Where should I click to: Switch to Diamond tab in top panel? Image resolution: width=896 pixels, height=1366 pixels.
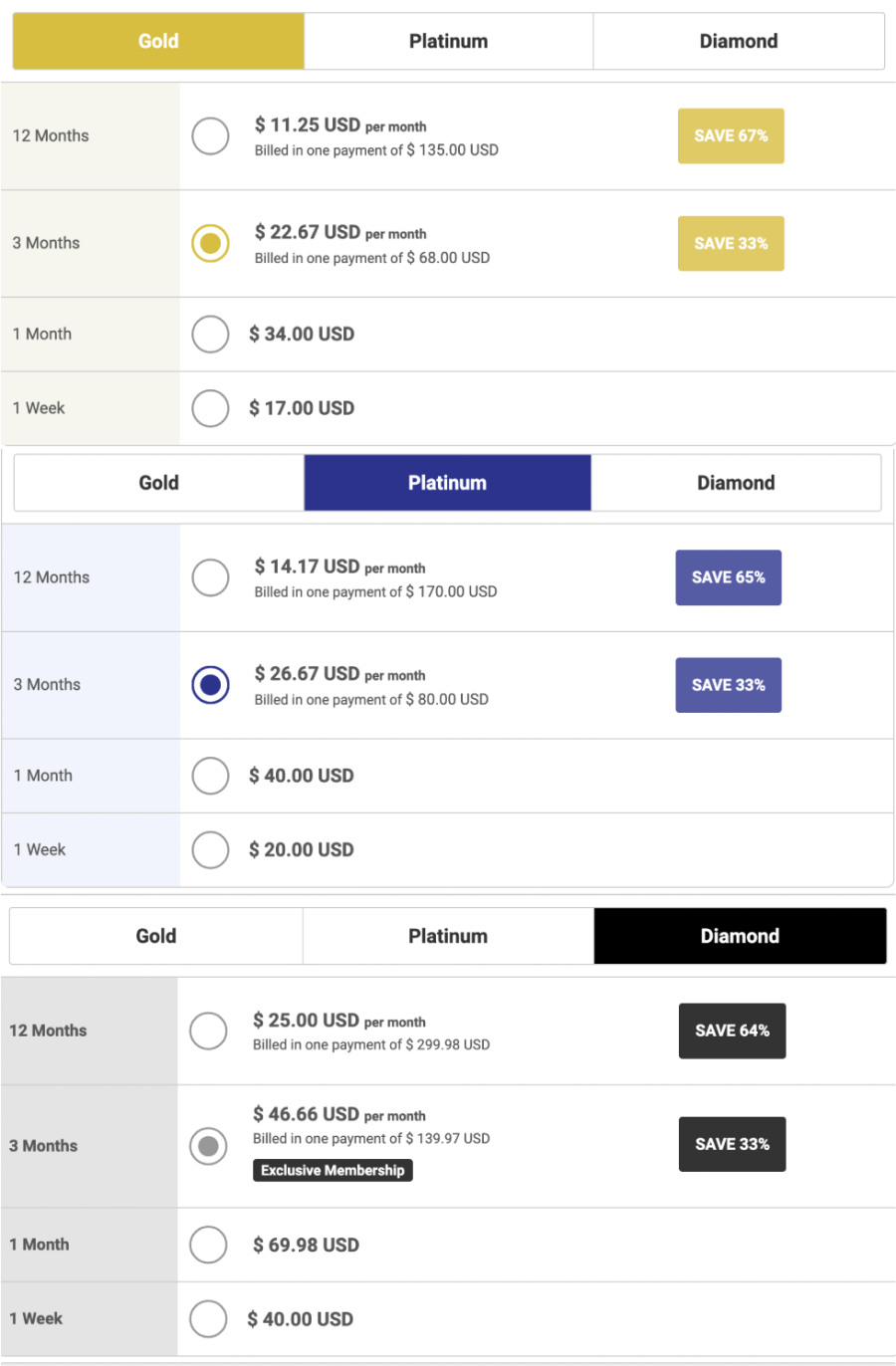[738, 41]
